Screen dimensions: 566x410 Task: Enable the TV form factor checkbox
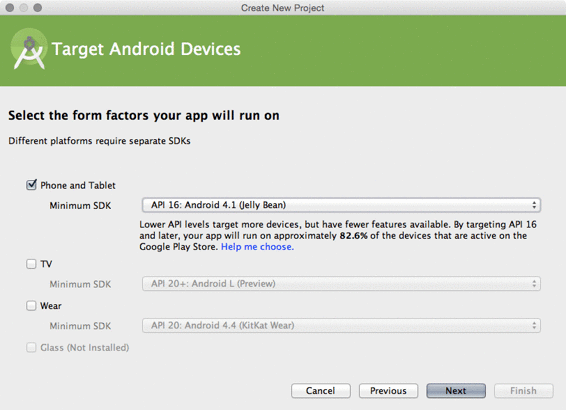(x=31, y=264)
